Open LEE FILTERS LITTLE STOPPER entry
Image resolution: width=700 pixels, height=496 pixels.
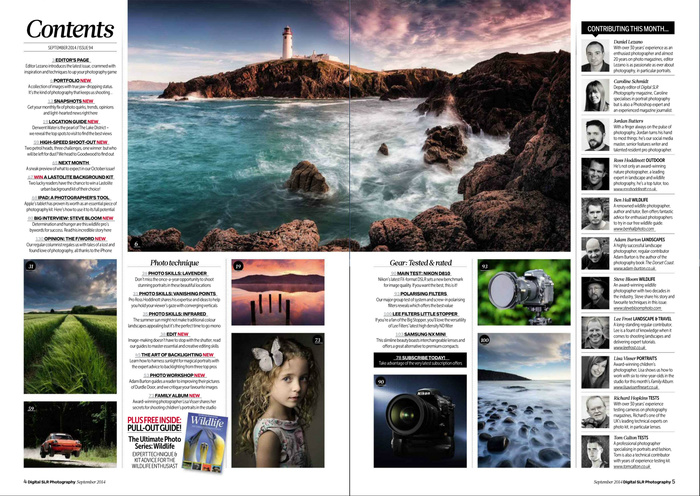420,314
